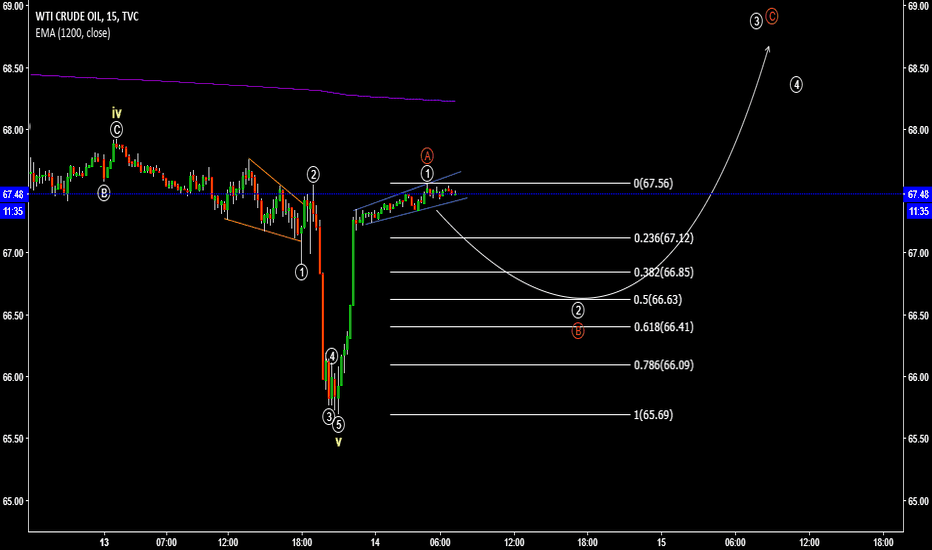The width and height of the screenshot is (932, 550).
Task: Click the WTI CRUDE OIL, 15, TVC title
Action: point(87,17)
